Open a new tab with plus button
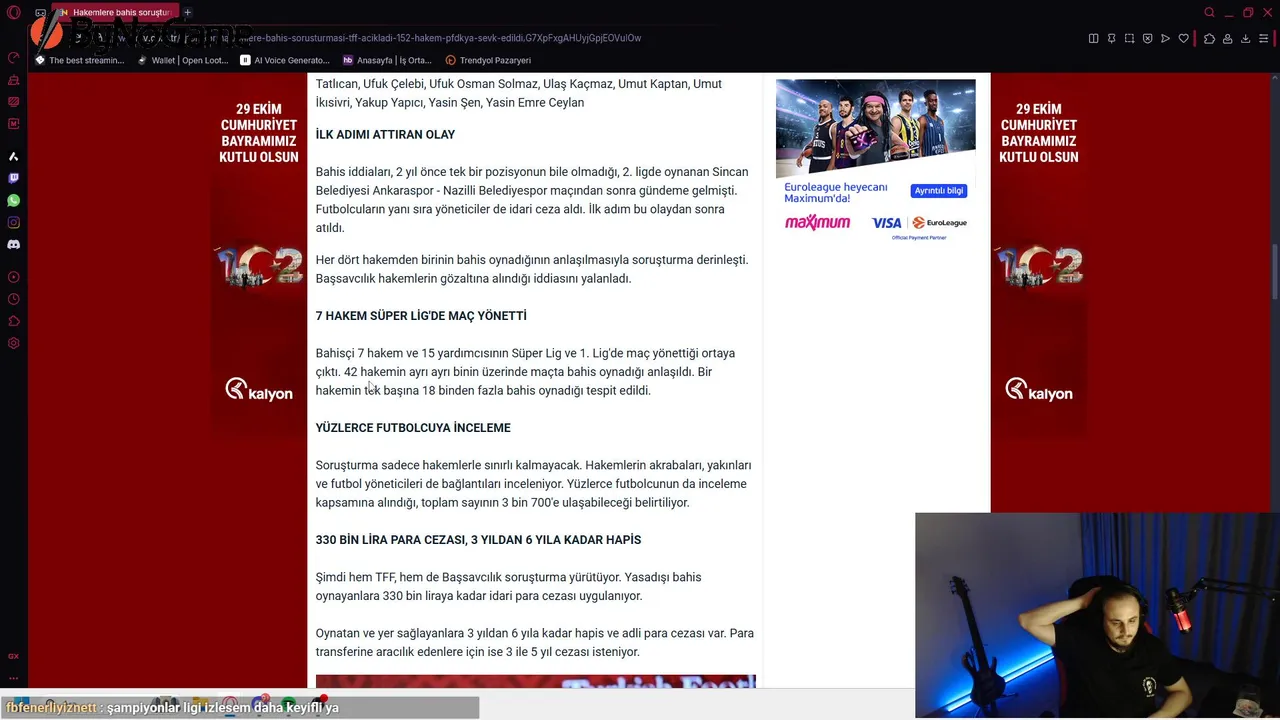1280x720 pixels. pyautogui.click(x=187, y=12)
